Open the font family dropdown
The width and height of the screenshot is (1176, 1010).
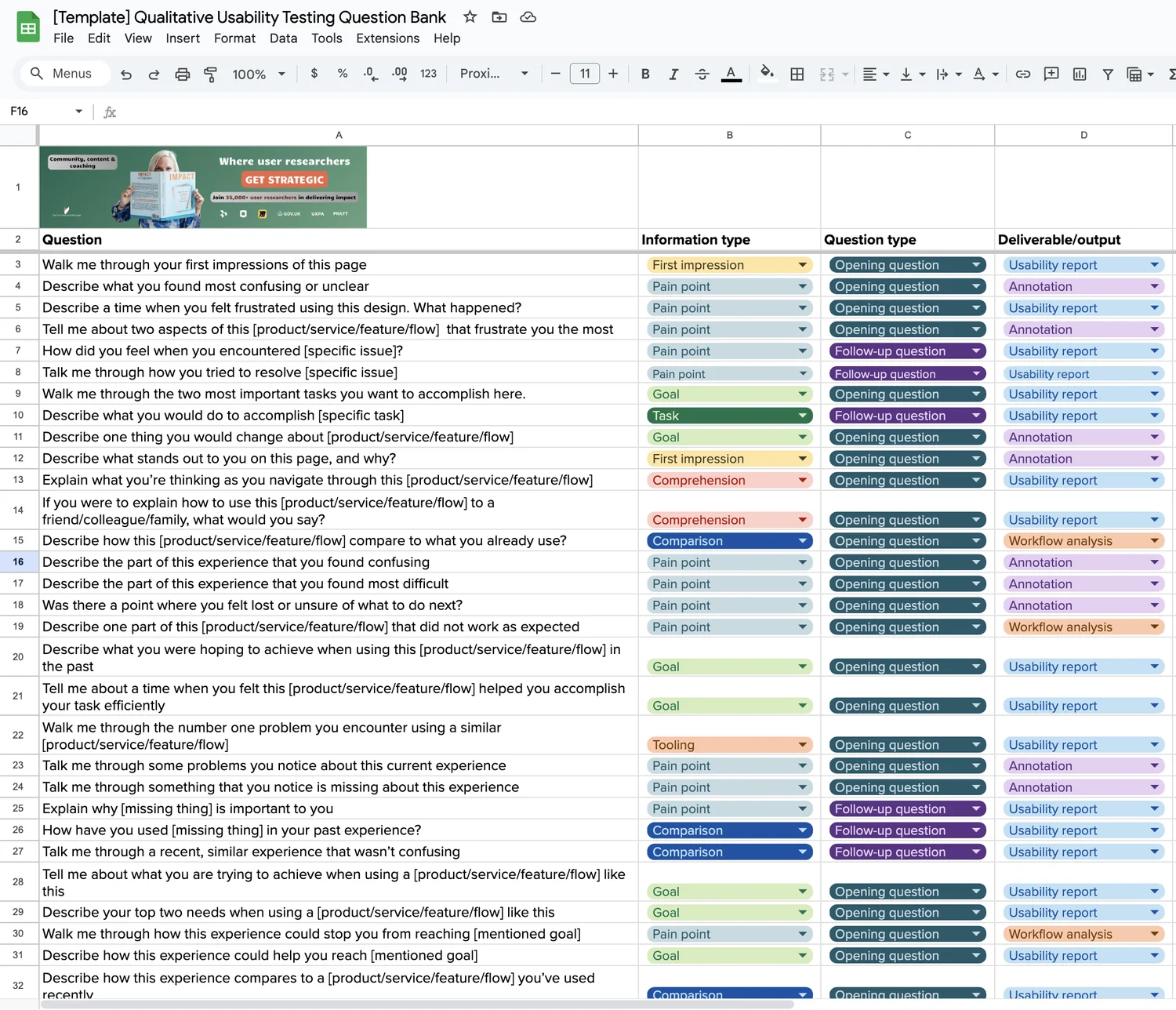pos(494,74)
